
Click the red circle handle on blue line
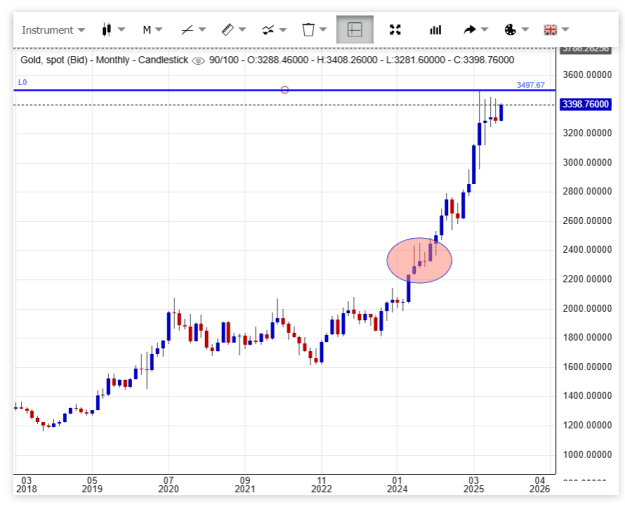(x=285, y=90)
